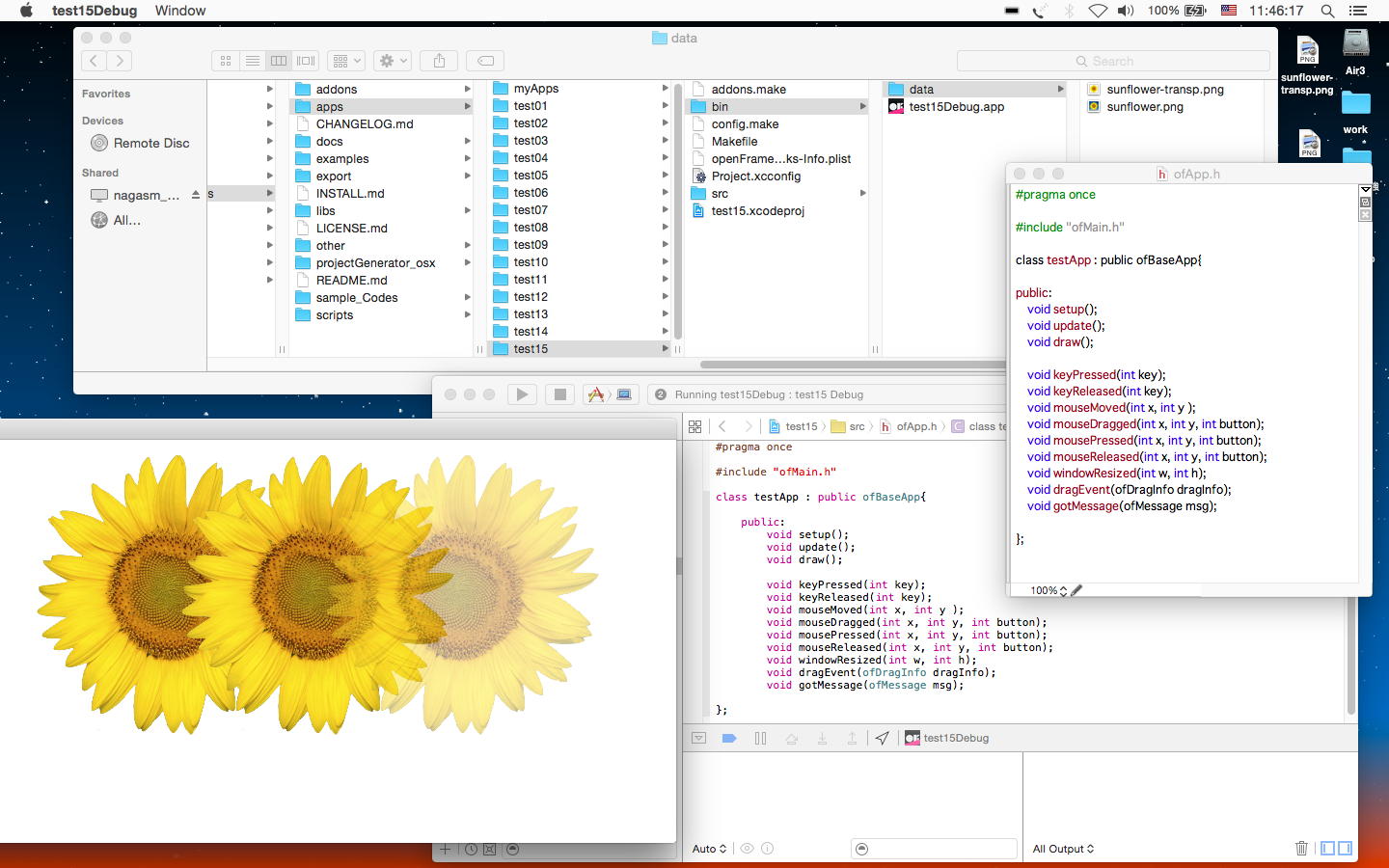Pause program execution in debug bar

click(760, 738)
